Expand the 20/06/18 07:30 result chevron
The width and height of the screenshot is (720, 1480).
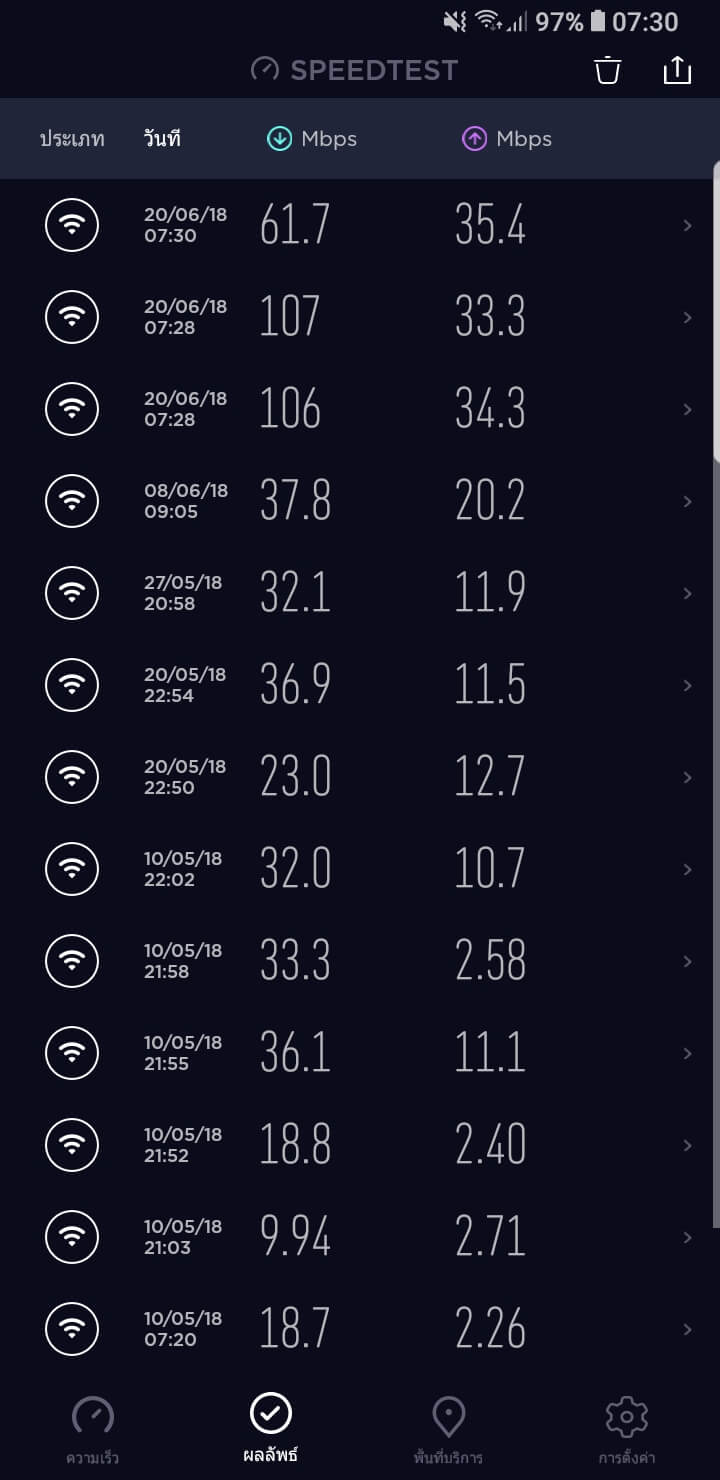point(687,226)
